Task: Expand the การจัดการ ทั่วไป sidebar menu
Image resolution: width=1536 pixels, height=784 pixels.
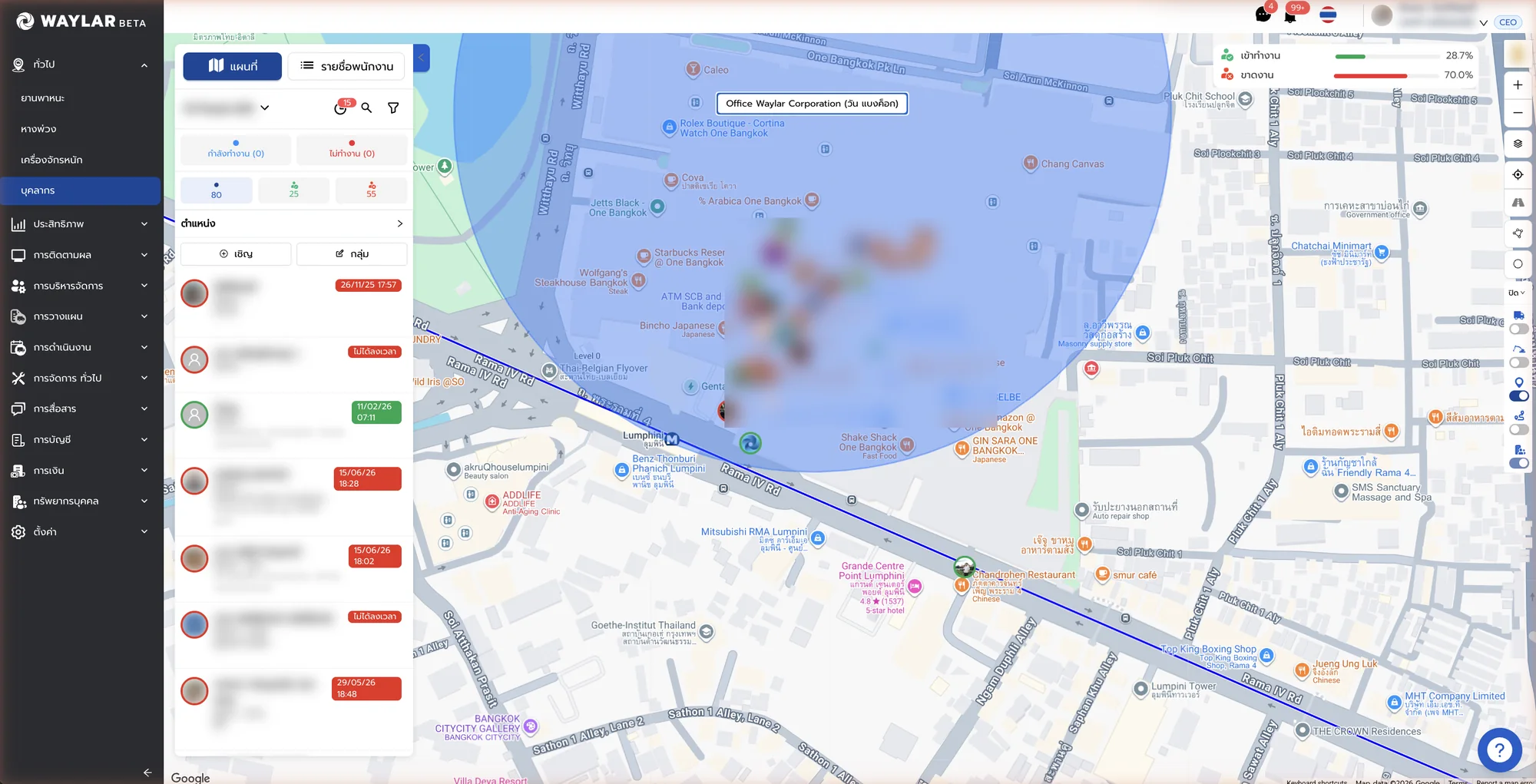Action: point(81,378)
